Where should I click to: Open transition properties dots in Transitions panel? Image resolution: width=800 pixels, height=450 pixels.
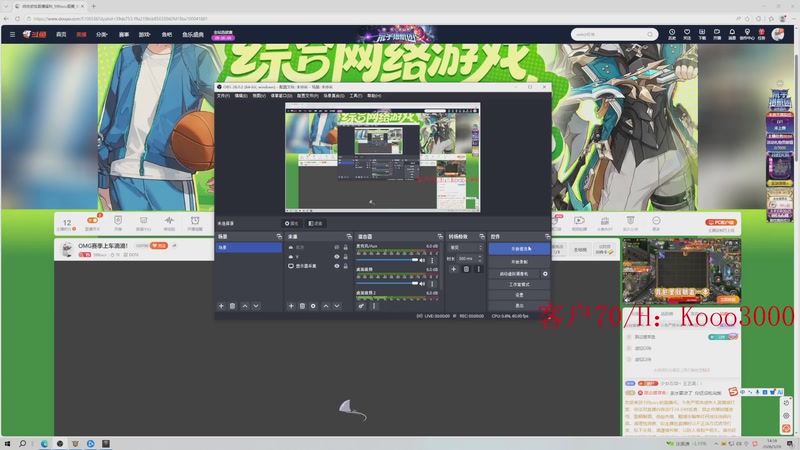coord(478,269)
